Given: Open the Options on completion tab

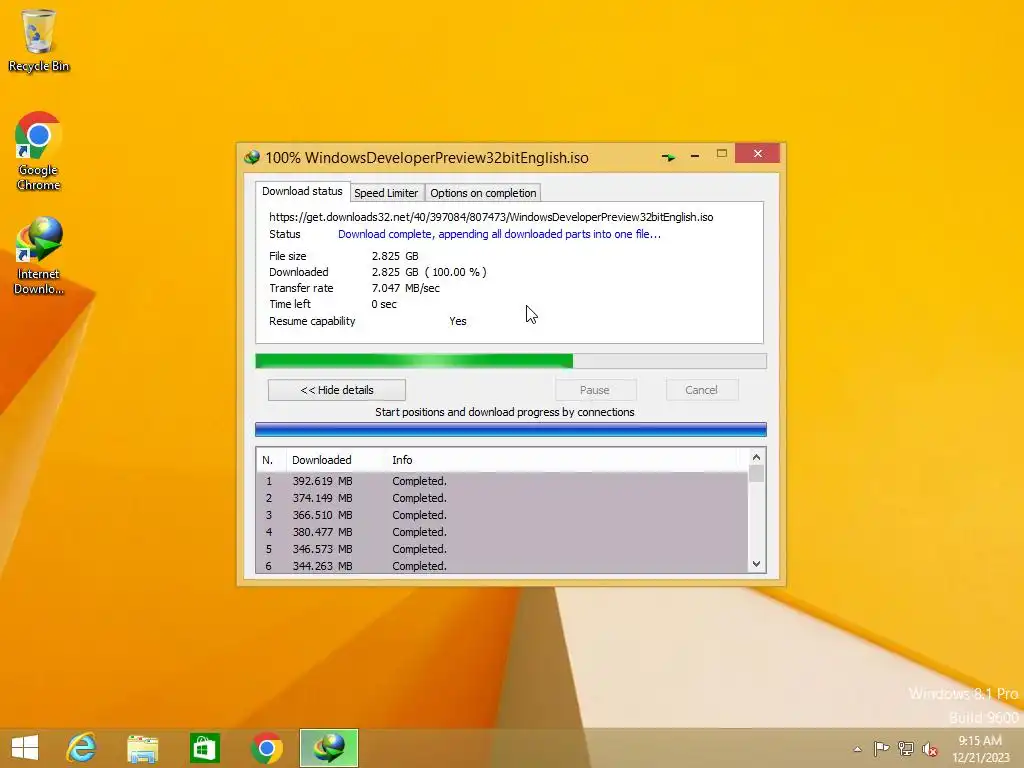Looking at the screenshot, I should click(483, 193).
